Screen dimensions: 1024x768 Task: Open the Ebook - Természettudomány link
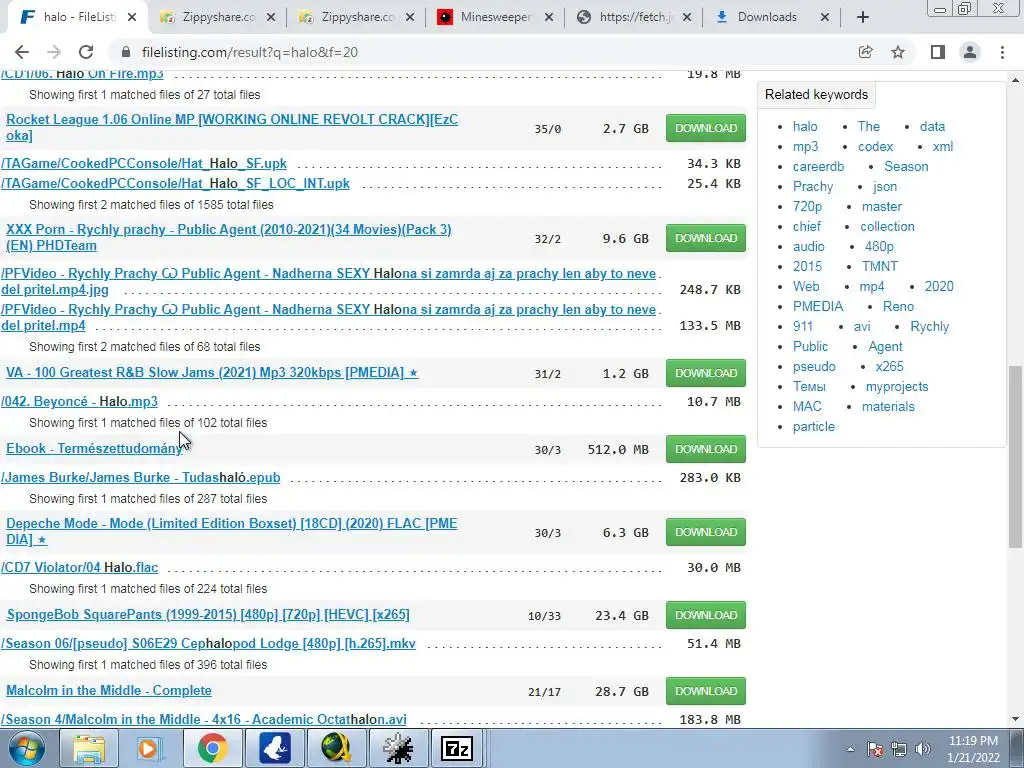tap(95, 449)
